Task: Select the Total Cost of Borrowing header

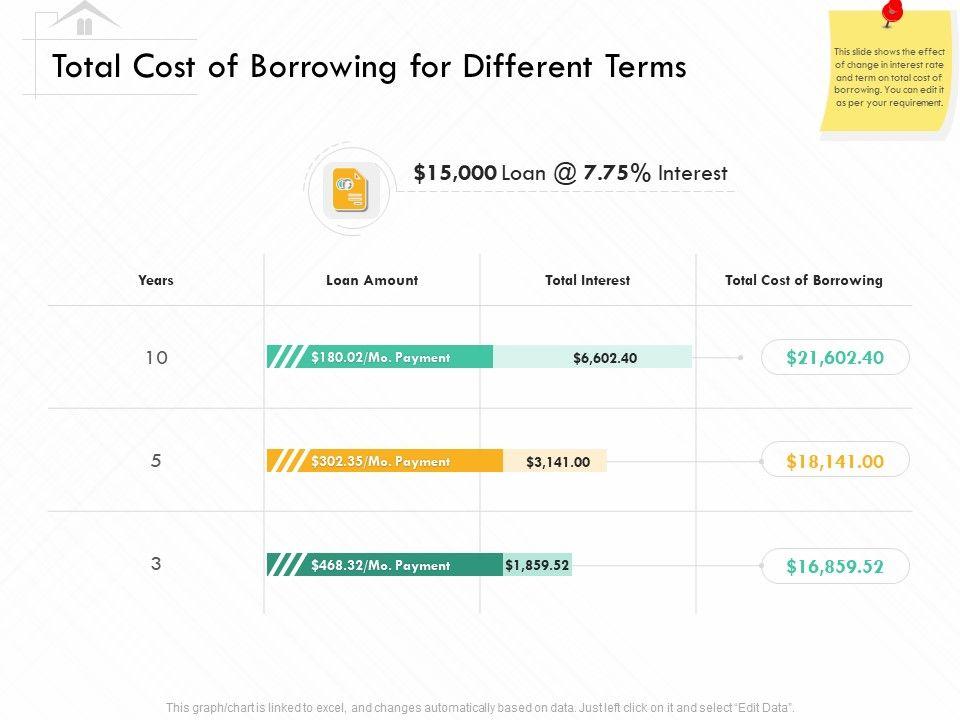Action: pos(804,280)
